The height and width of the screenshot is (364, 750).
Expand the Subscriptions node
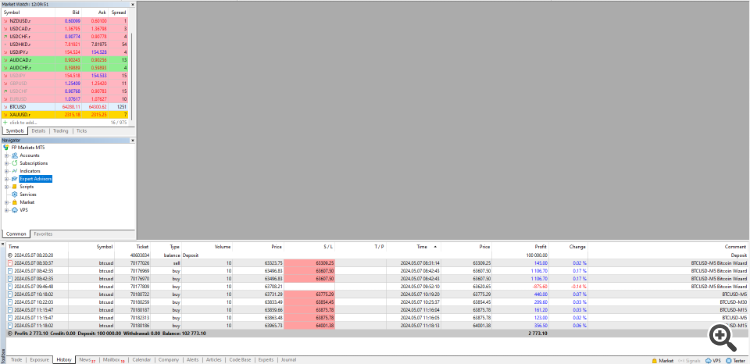(x=7, y=163)
